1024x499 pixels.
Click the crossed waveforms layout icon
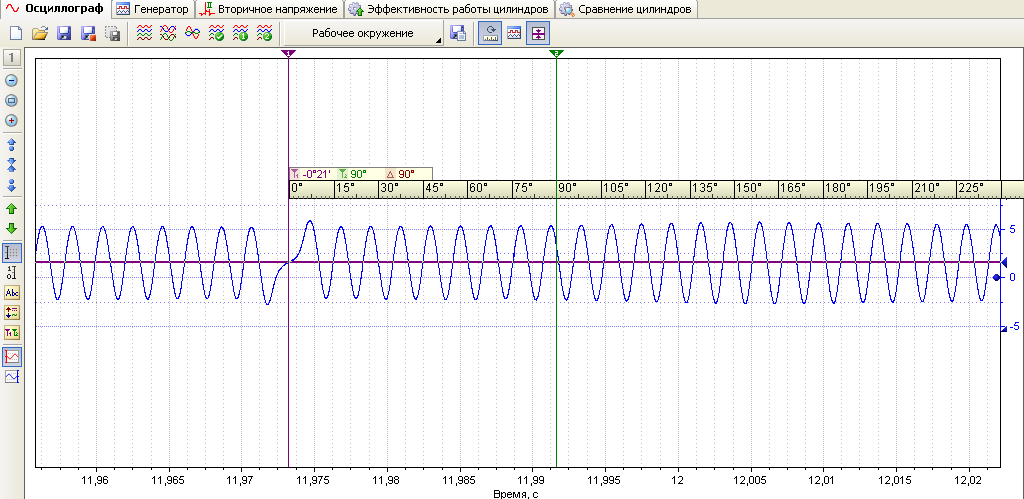pos(168,33)
